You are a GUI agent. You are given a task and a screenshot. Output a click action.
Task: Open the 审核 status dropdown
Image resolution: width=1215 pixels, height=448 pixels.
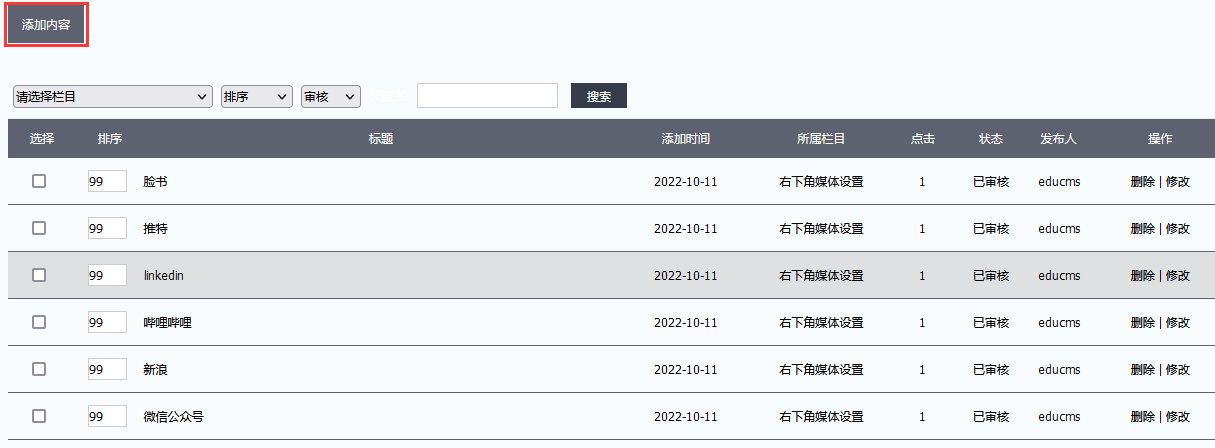click(330, 96)
